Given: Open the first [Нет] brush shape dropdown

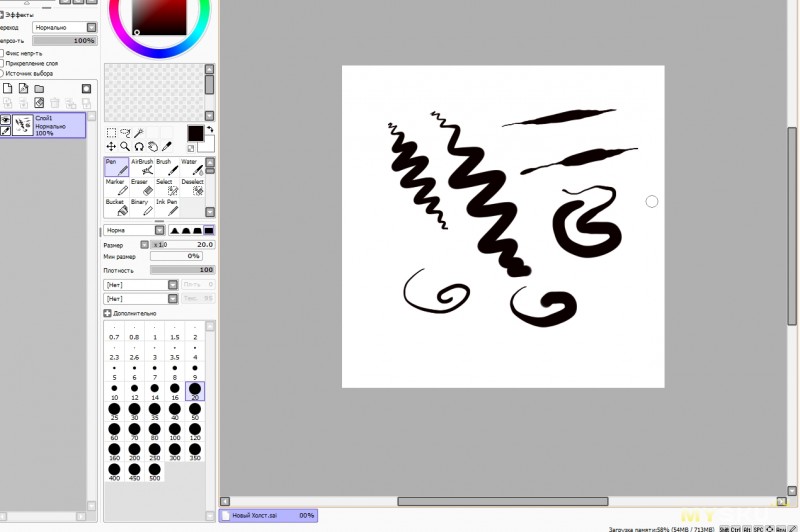Looking at the screenshot, I should coord(141,285).
